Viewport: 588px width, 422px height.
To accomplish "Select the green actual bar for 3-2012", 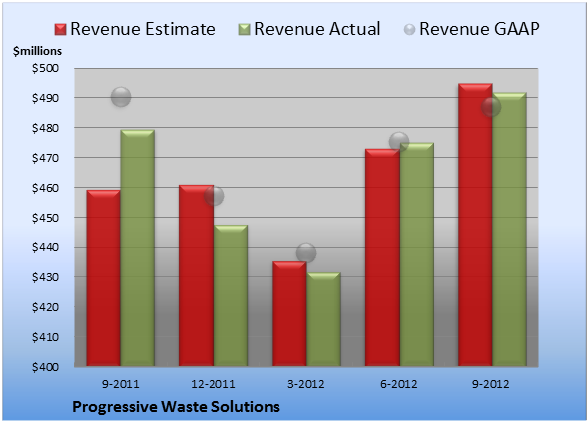I will coord(323,319).
